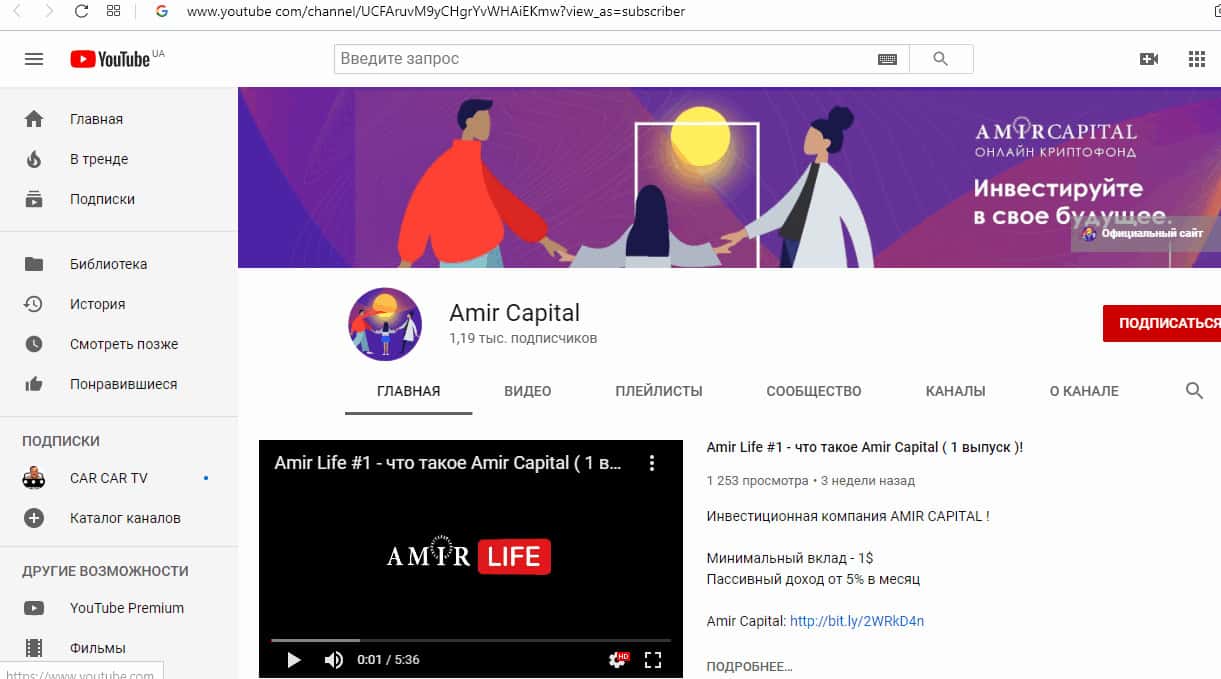Click the video title overlay in player
Screen dimensions: 1221x679
tap(448, 463)
